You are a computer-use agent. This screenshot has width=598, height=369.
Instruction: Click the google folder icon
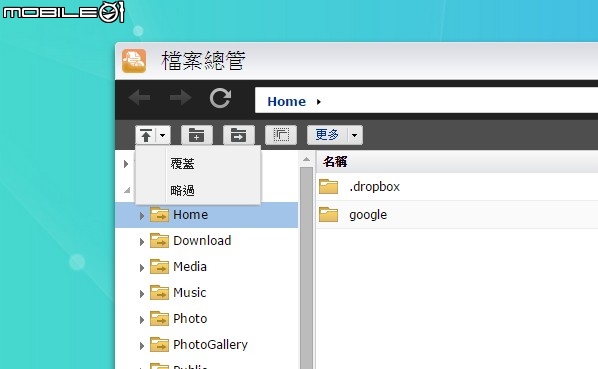(328, 214)
